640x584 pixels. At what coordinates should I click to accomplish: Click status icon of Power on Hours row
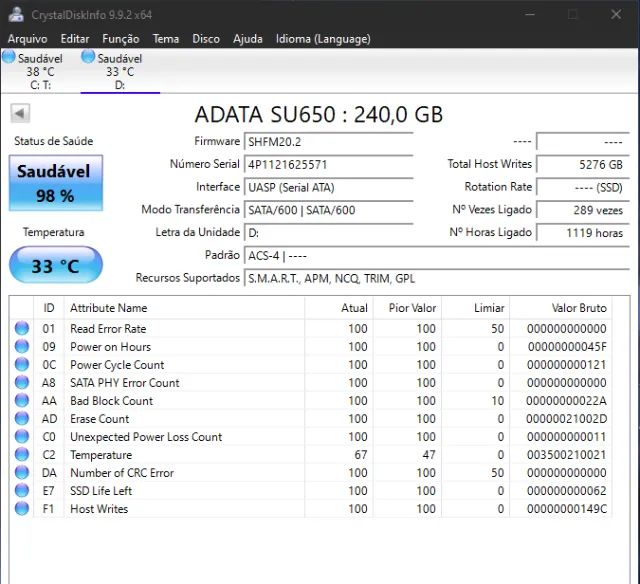[22, 346]
